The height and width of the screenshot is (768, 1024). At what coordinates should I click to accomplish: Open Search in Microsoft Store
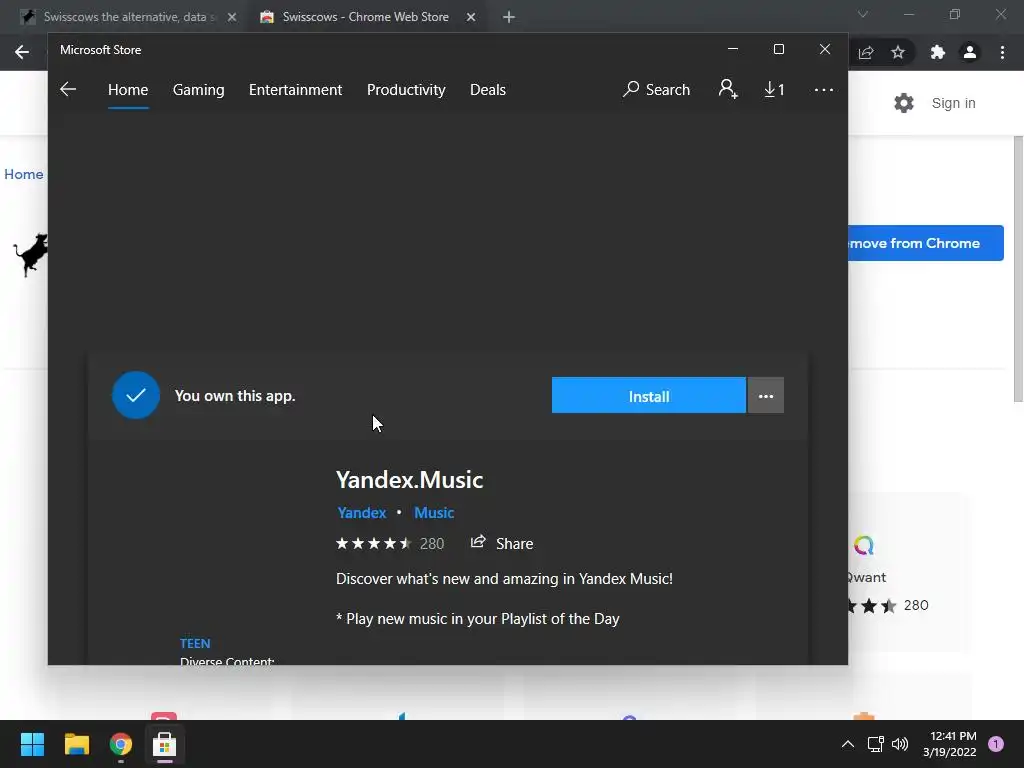pos(656,89)
